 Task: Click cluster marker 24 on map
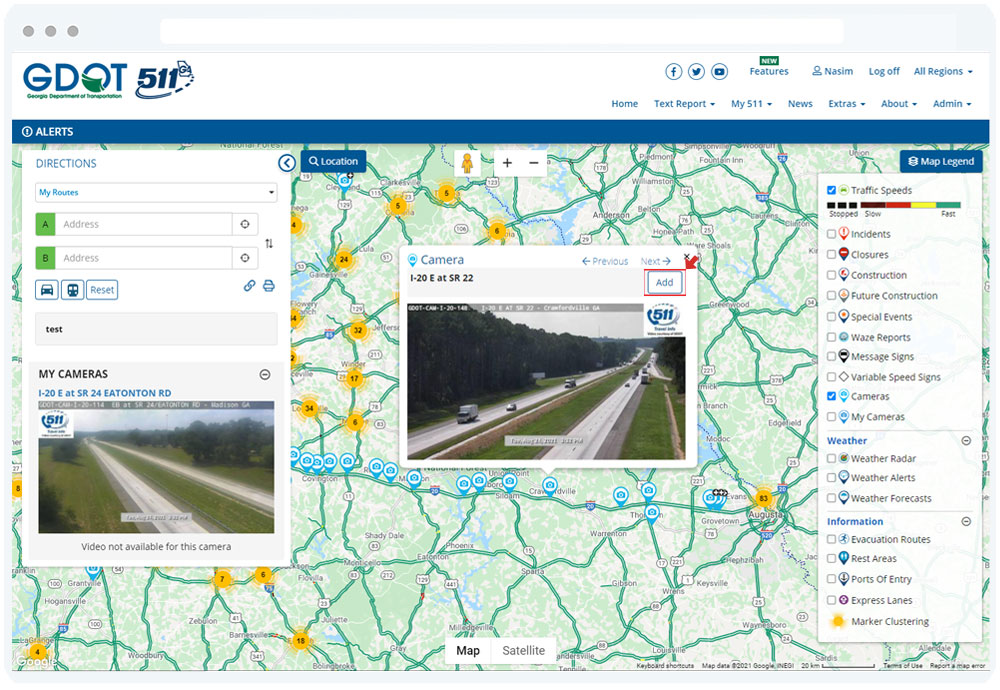point(344,259)
